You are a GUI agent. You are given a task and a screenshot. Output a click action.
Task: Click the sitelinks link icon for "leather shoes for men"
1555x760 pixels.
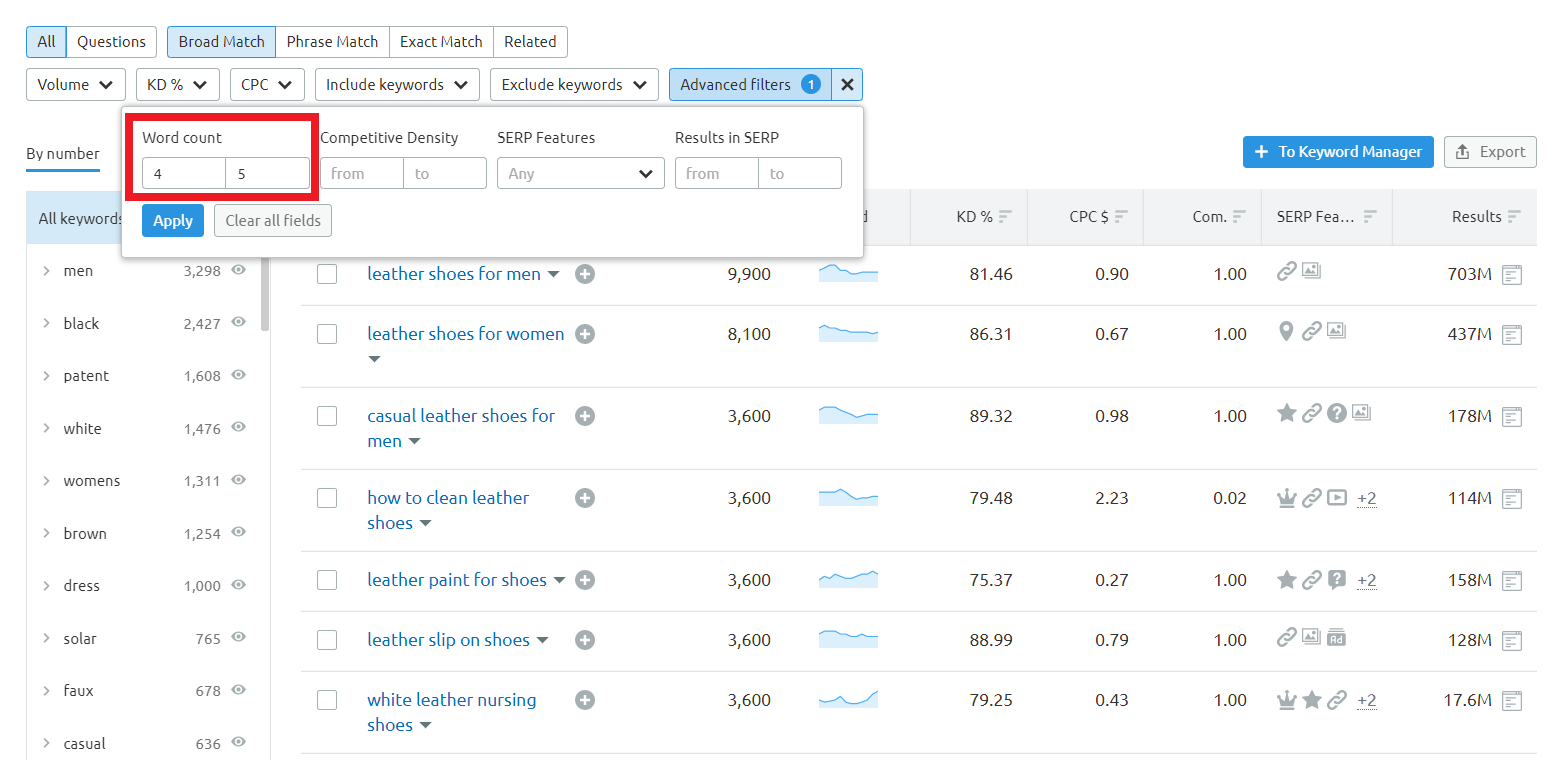click(1287, 270)
